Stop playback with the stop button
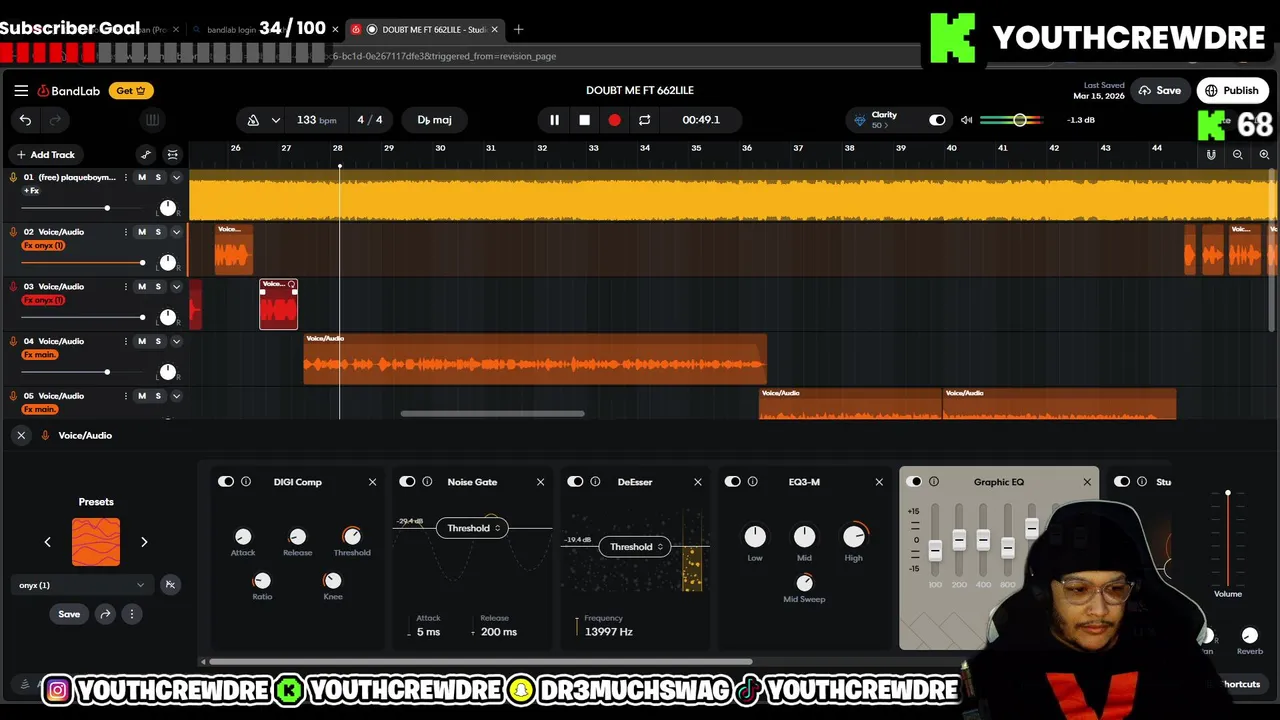 (584, 120)
